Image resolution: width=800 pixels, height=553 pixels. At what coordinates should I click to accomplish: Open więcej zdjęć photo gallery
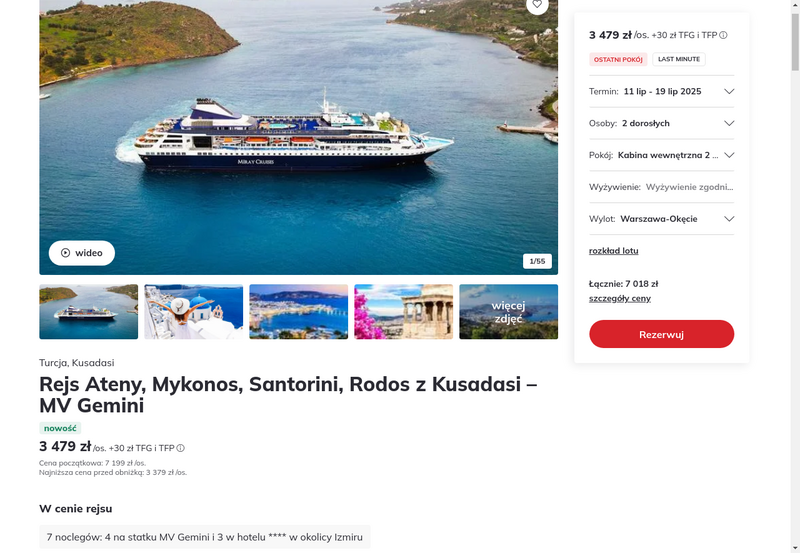point(509,312)
